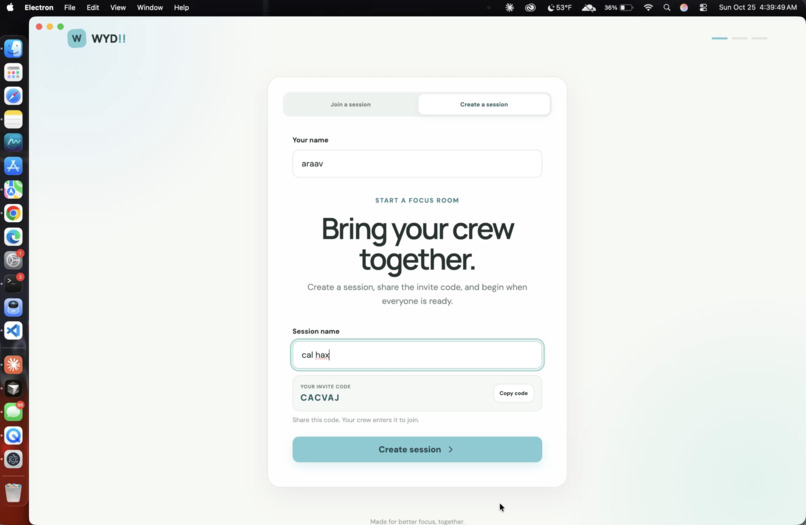Launch Microsoft Edge from the dock
Image resolution: width=806 pixels, height=525 pixels.
[x=13, y=237]
